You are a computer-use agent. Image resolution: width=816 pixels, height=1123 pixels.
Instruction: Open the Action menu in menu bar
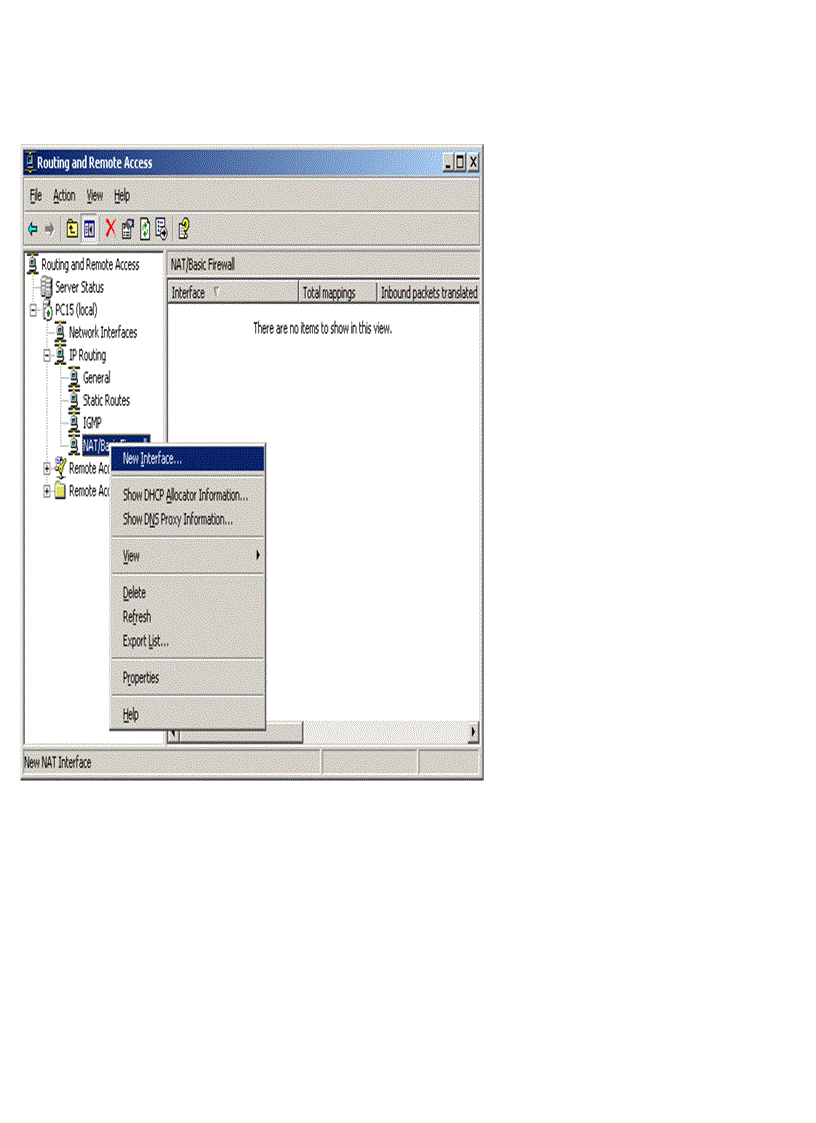(64, 196)
